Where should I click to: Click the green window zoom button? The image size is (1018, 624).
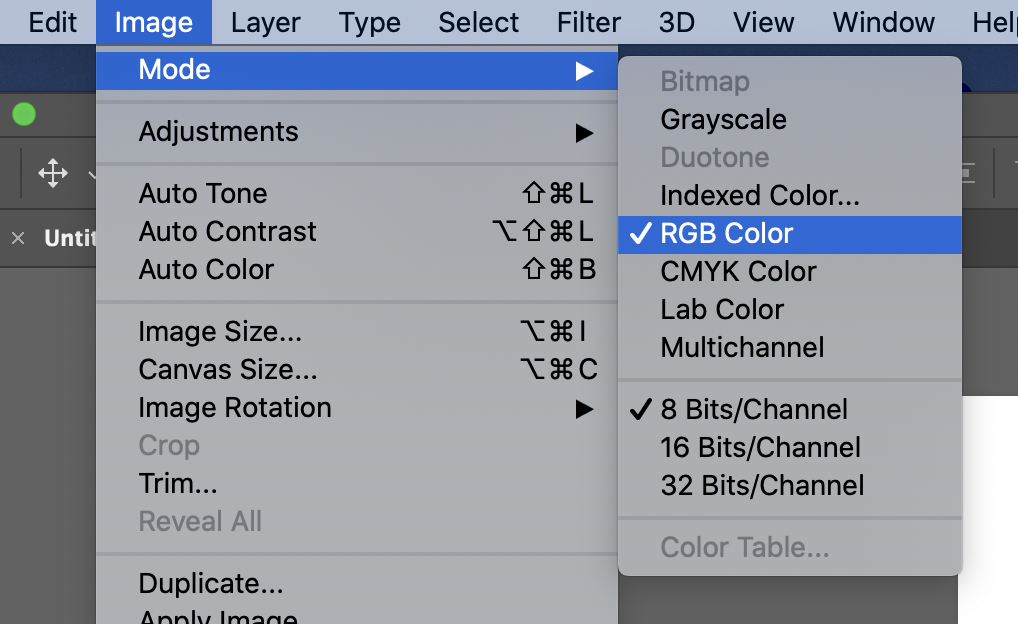(24, 115)
